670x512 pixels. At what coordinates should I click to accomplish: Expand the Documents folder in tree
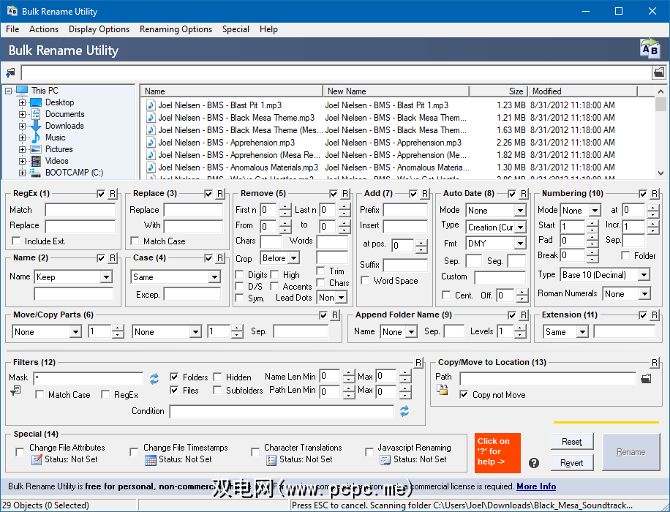click(x=22, y=114)
